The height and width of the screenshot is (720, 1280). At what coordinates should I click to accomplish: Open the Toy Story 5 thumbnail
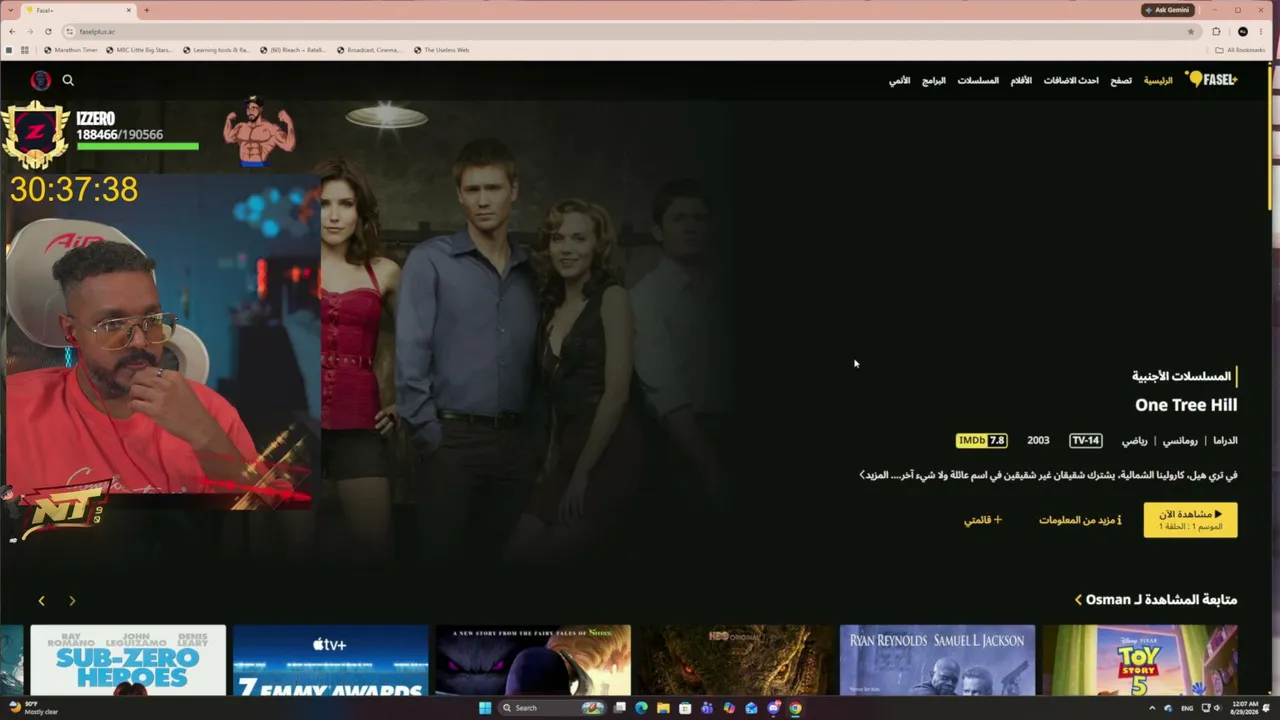1140,660
